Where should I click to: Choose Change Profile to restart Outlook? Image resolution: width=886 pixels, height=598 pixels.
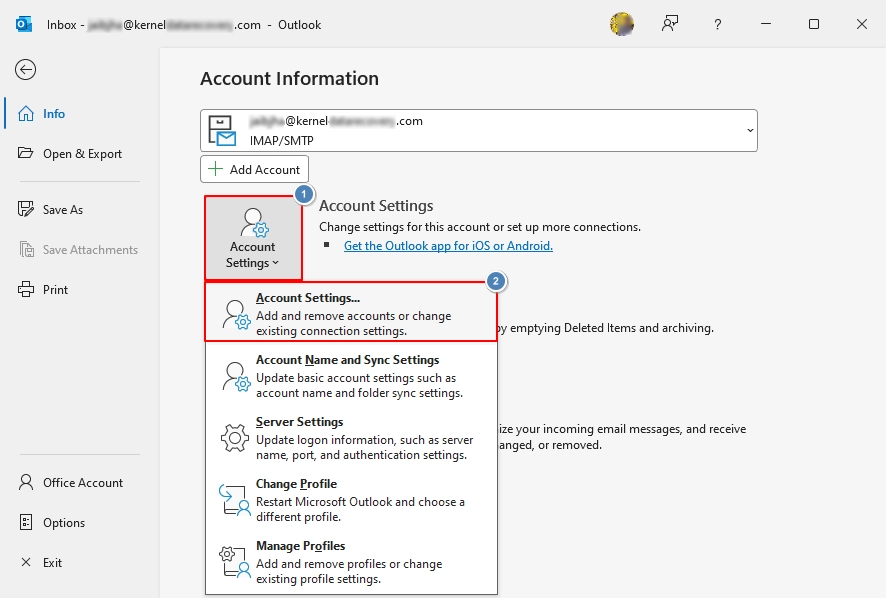pos(351,500)
